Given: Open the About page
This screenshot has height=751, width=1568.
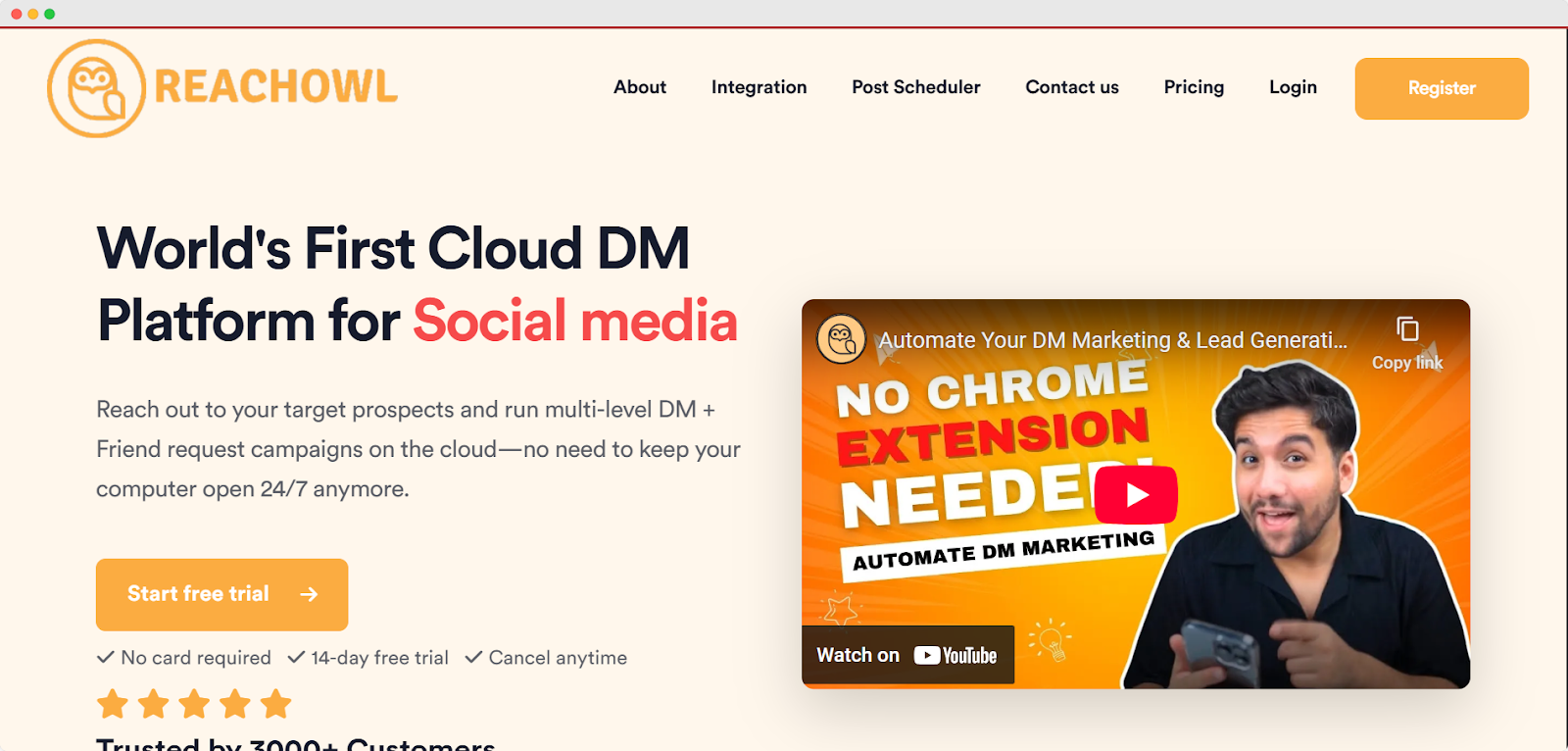Looking at the screenshot, I should point(640,87).
